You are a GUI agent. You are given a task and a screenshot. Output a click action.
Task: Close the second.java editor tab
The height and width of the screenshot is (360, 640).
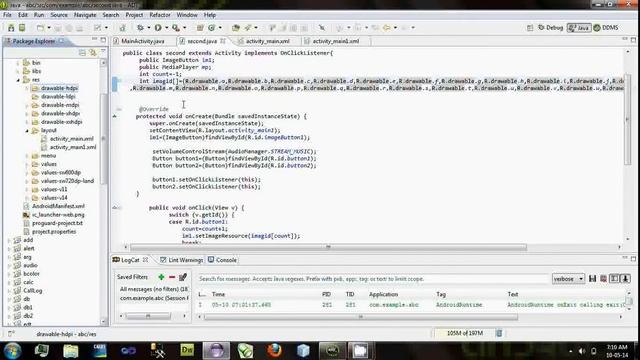(223, 41)
